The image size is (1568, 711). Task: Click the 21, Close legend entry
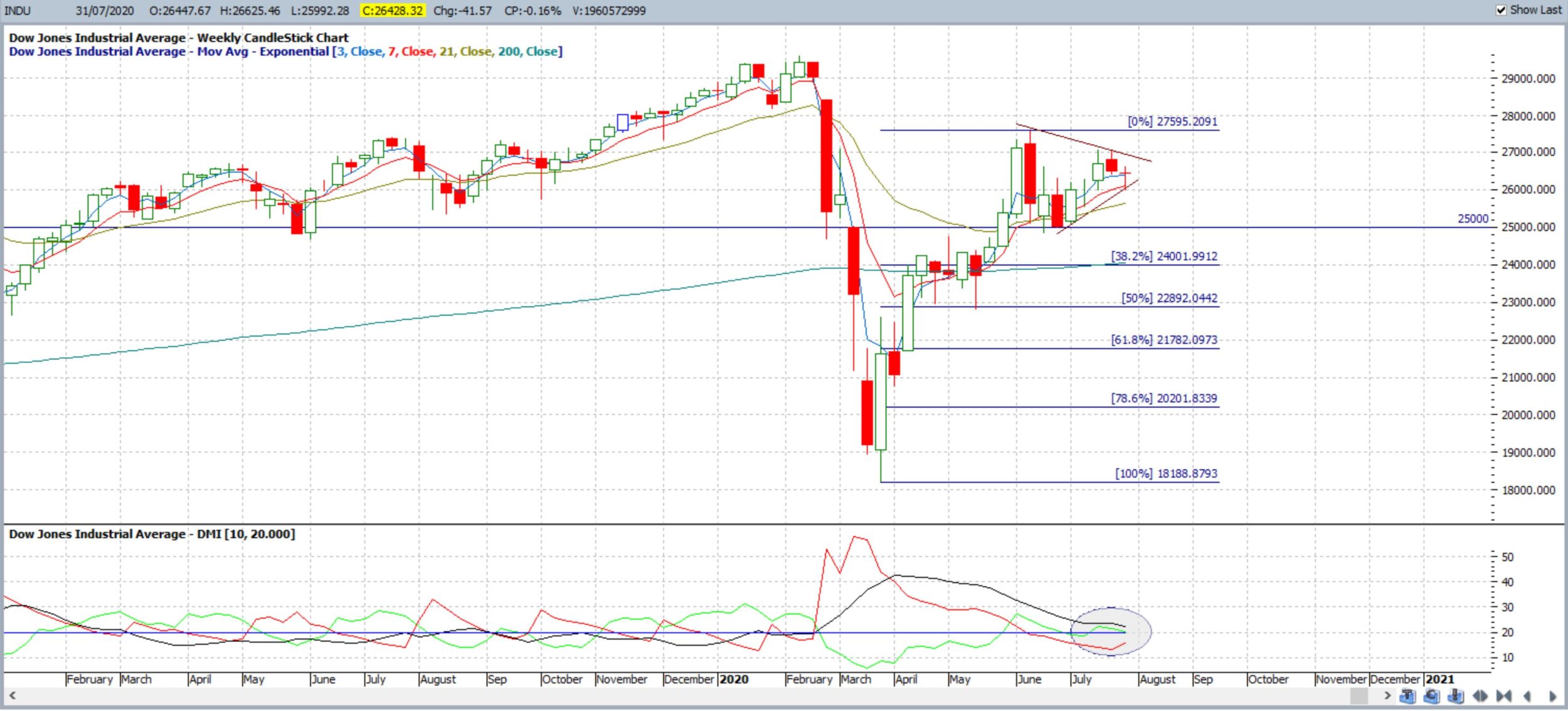[465, 51]
